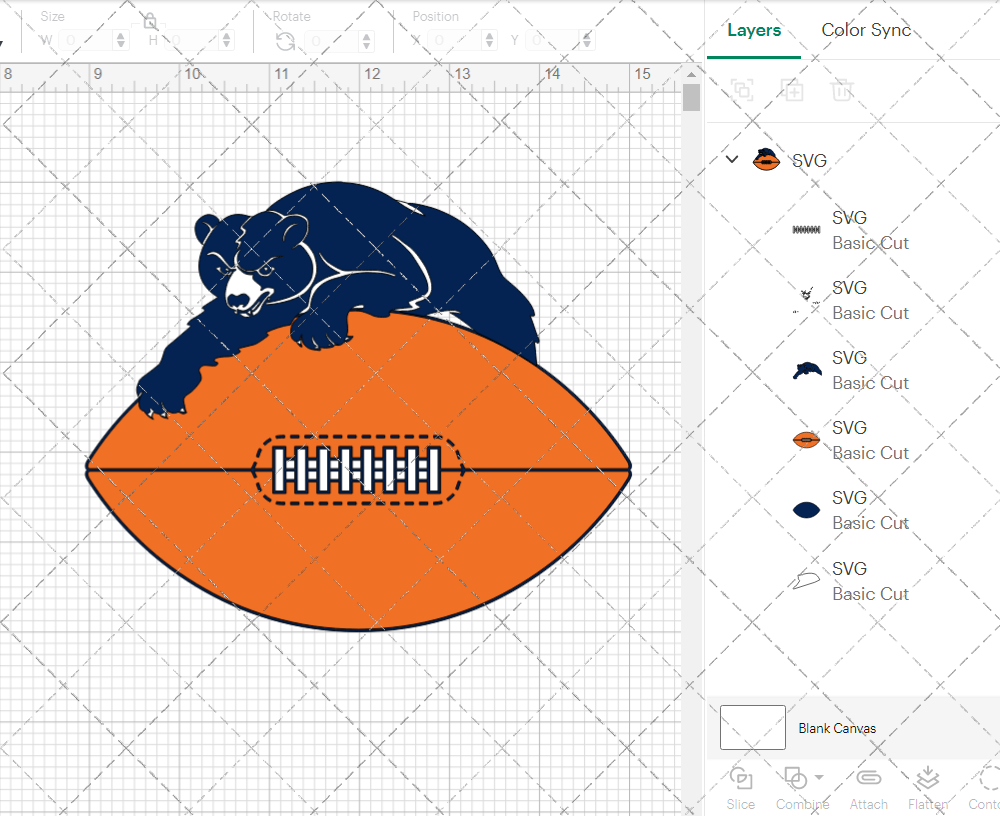Screen dimensions: 1000x816
Task: Click the Blank Canvas label
Action: tap(837, 728)
